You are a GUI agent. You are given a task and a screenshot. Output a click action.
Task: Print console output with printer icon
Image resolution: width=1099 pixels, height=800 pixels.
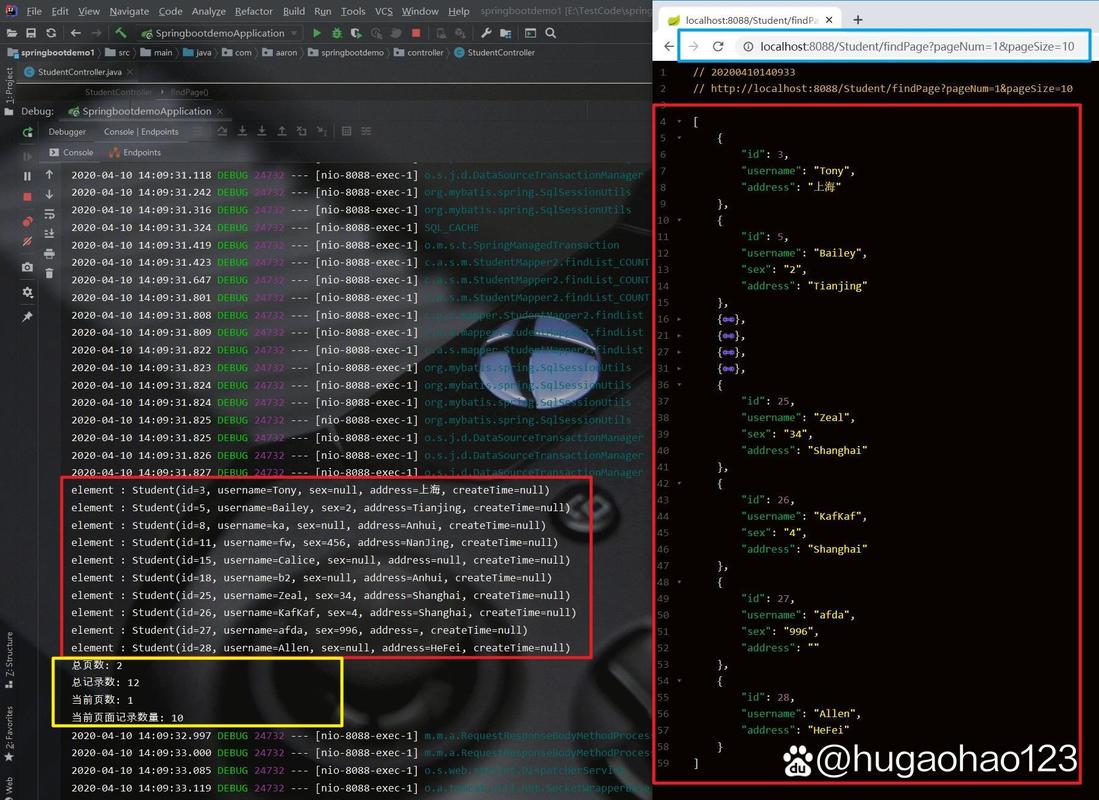(49, 253)
